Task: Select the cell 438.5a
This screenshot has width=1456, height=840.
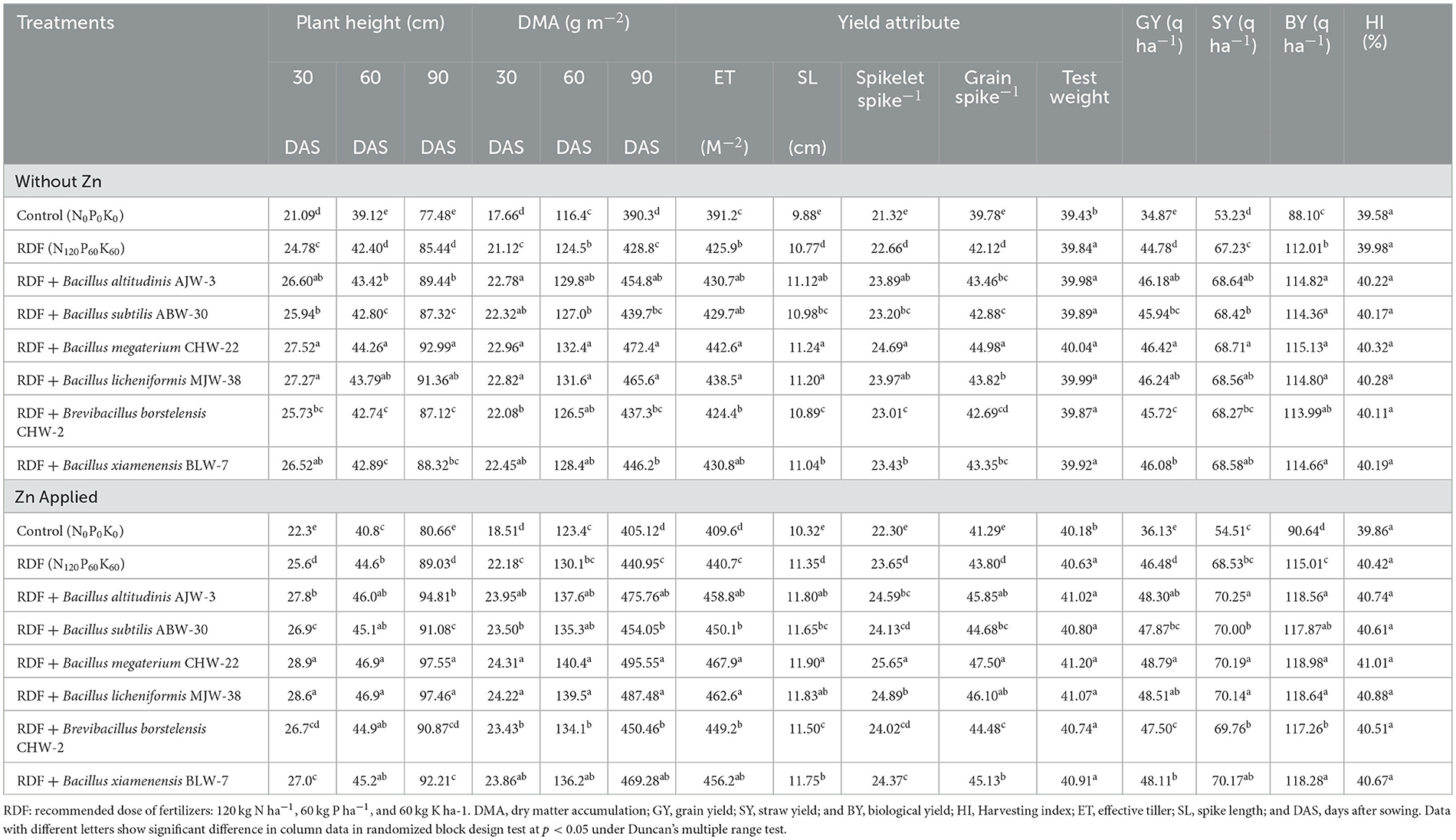Action: (x=724, y=379)
